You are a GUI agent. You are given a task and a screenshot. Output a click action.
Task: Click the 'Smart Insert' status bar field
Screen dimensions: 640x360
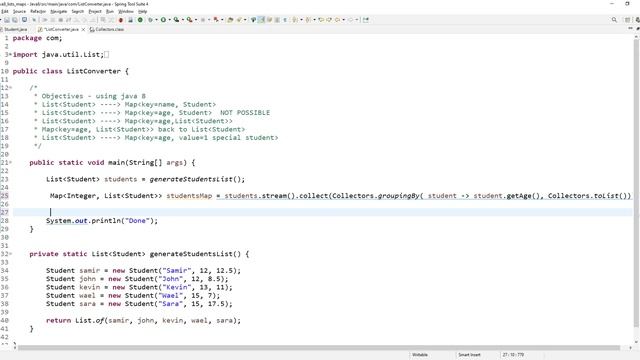[469, 355]
